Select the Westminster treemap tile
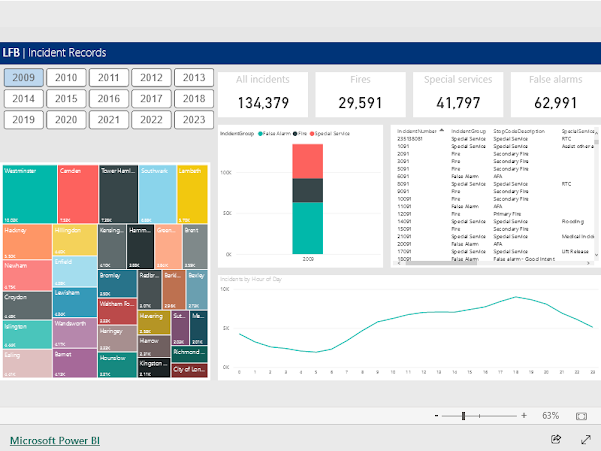The width and height of the screenshot is (601, 451). [30, 194]
